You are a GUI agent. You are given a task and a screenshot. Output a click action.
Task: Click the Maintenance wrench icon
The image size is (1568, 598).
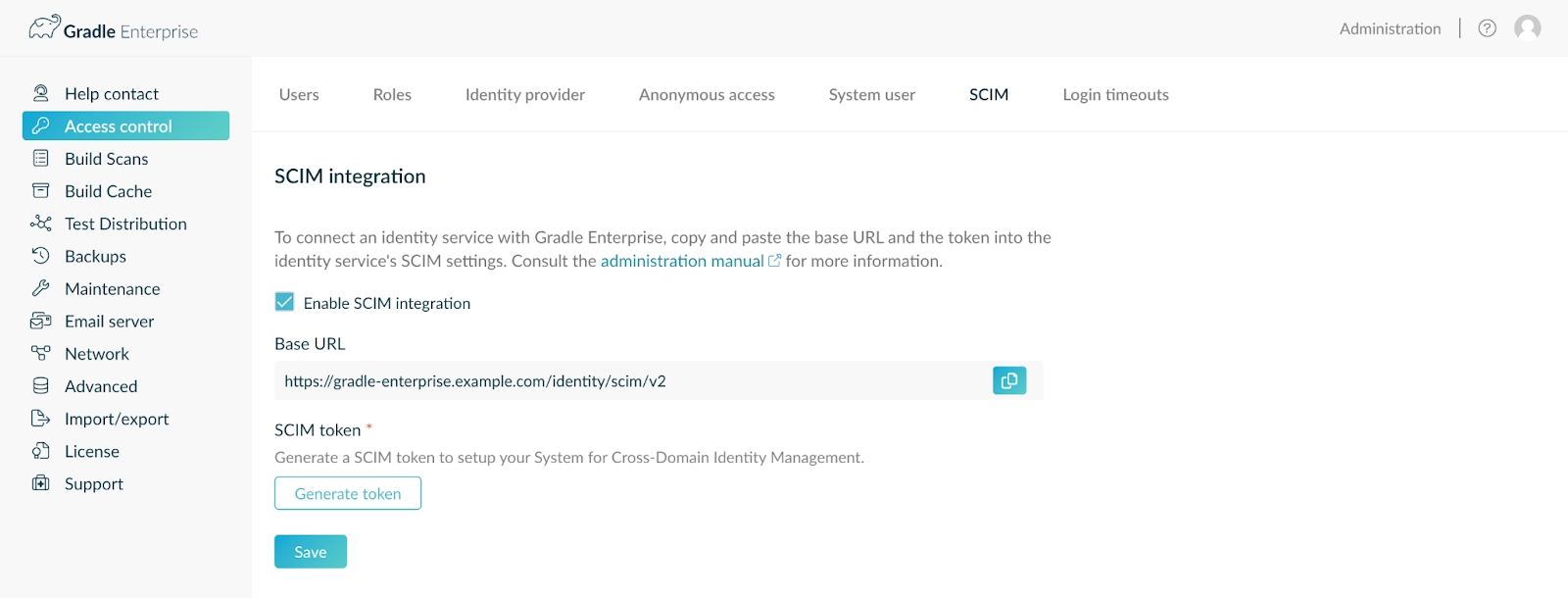(41, 288)
